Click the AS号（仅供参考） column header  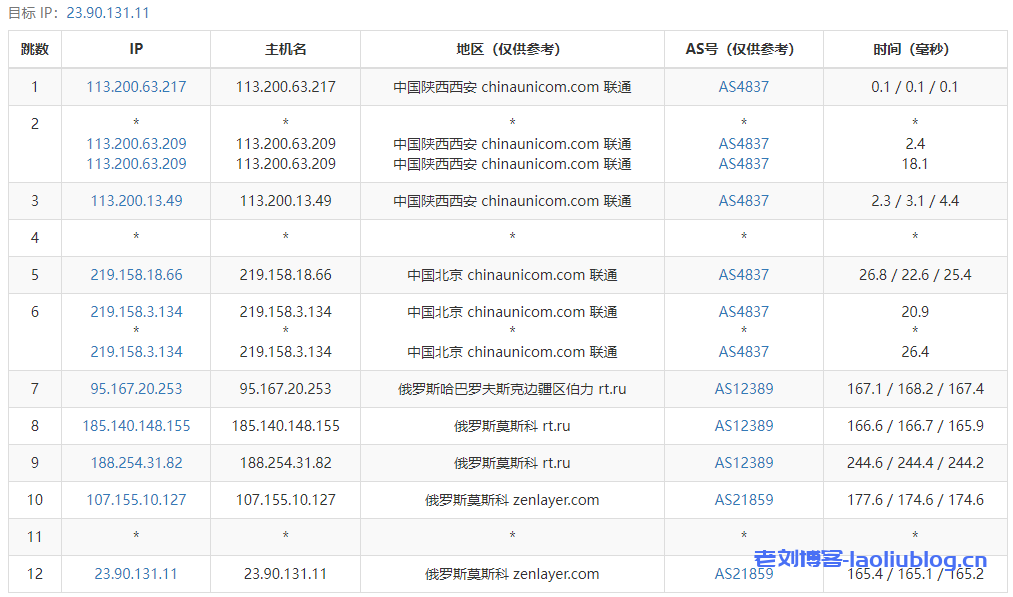pos(743,49)
